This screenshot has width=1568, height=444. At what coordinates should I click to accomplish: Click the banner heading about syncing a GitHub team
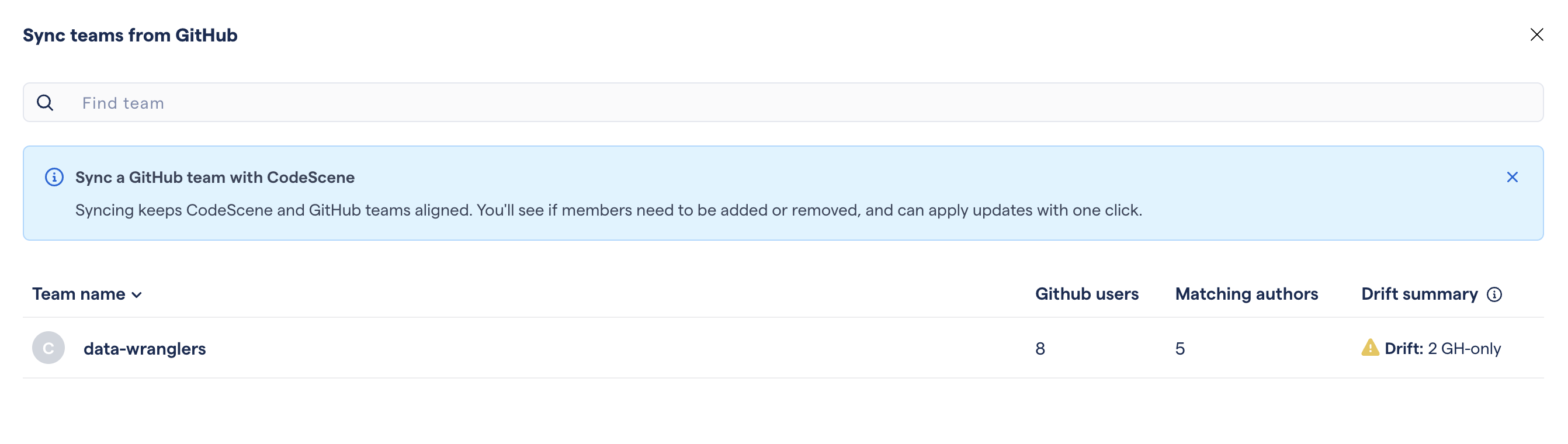(x=215, y=177)
